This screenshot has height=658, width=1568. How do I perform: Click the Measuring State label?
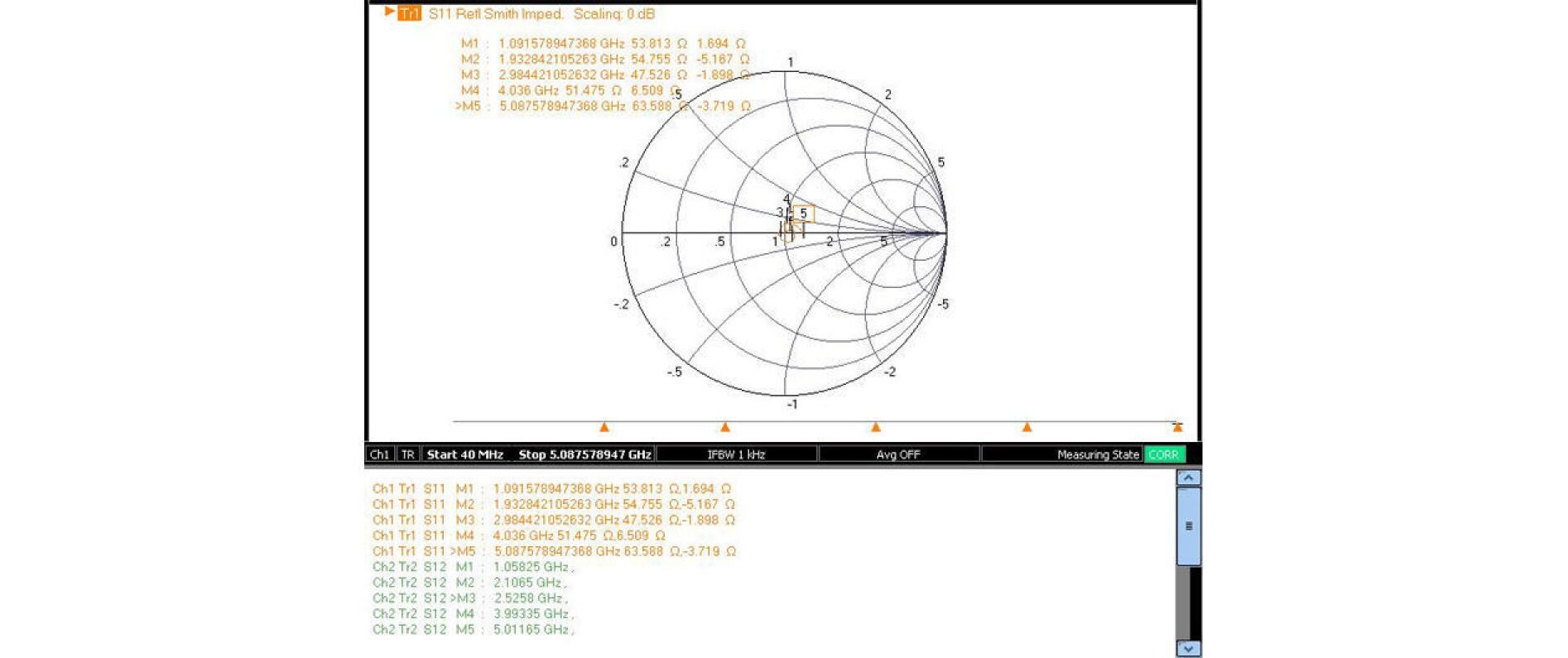tap(1098, 454)
